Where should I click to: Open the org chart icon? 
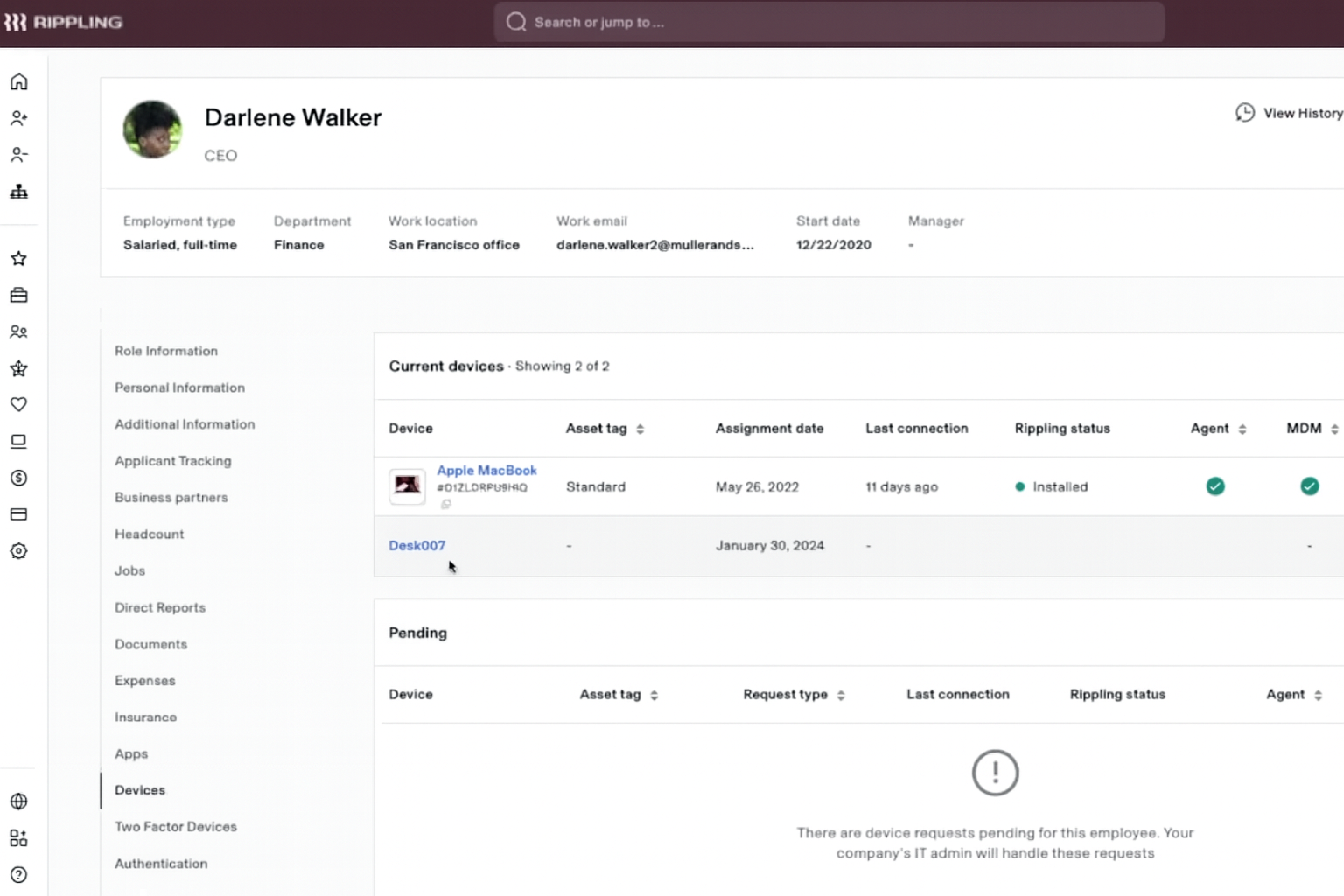tap(18, 192)
